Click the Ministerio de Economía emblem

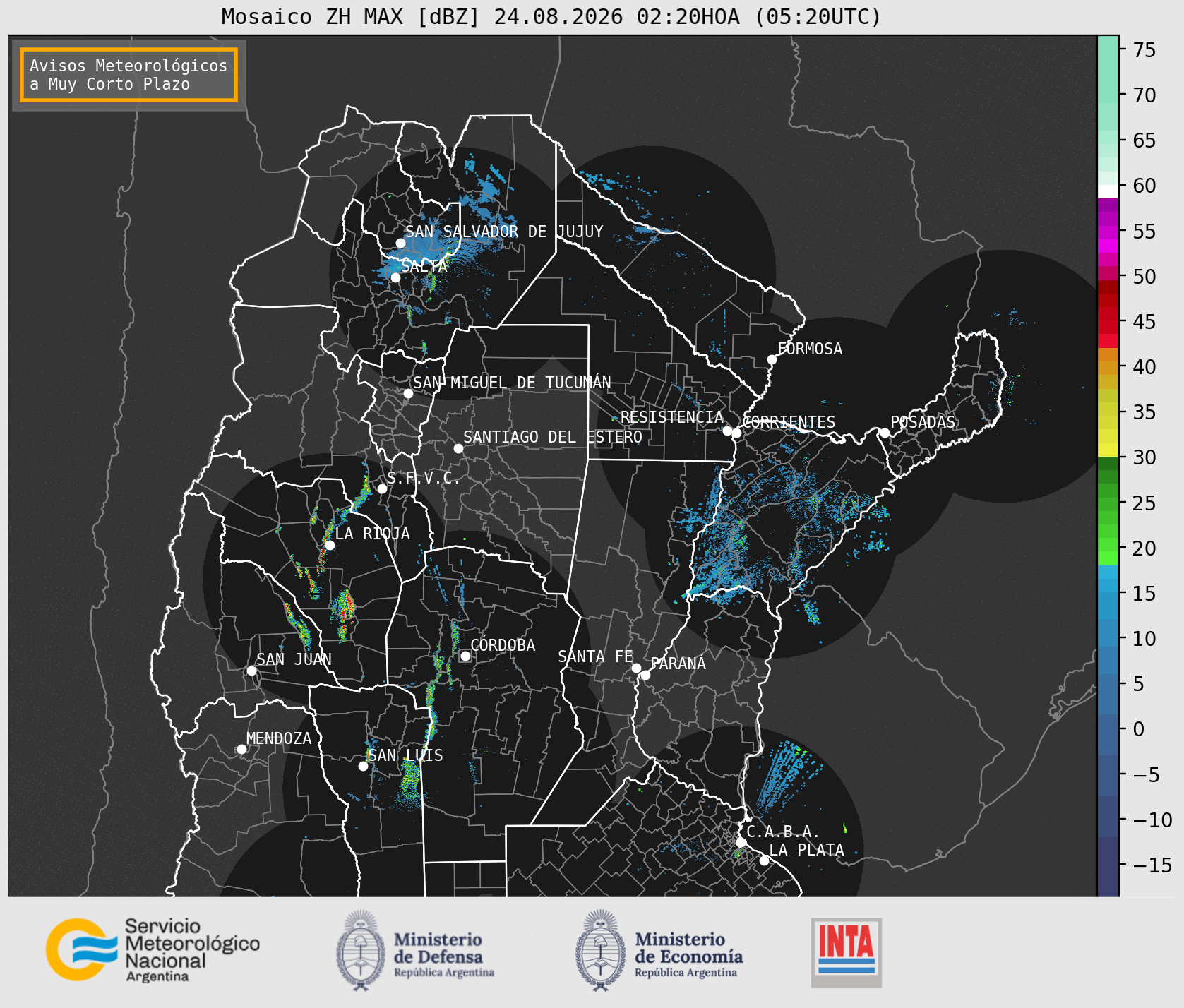point(602,950)
